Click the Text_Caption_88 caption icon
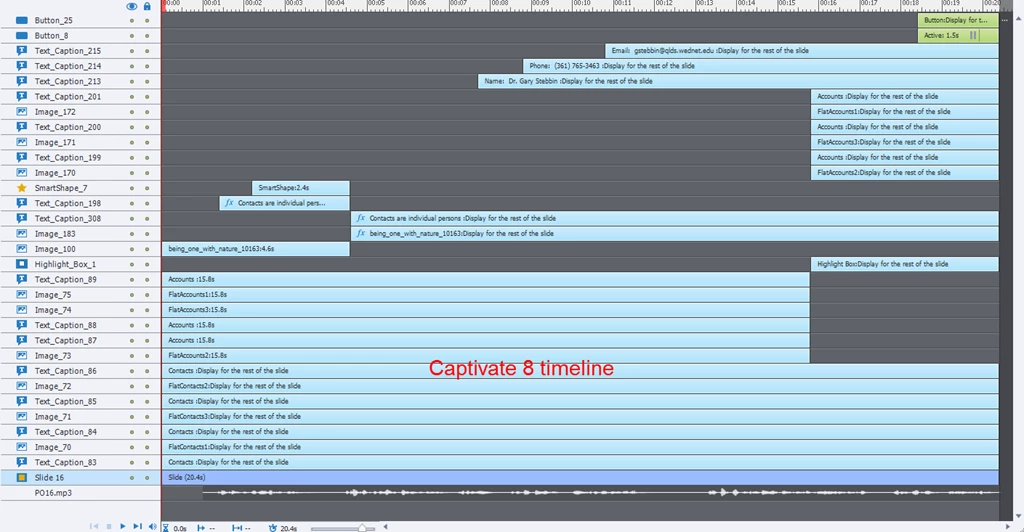1024x532 pixels. tap(22, 324)
